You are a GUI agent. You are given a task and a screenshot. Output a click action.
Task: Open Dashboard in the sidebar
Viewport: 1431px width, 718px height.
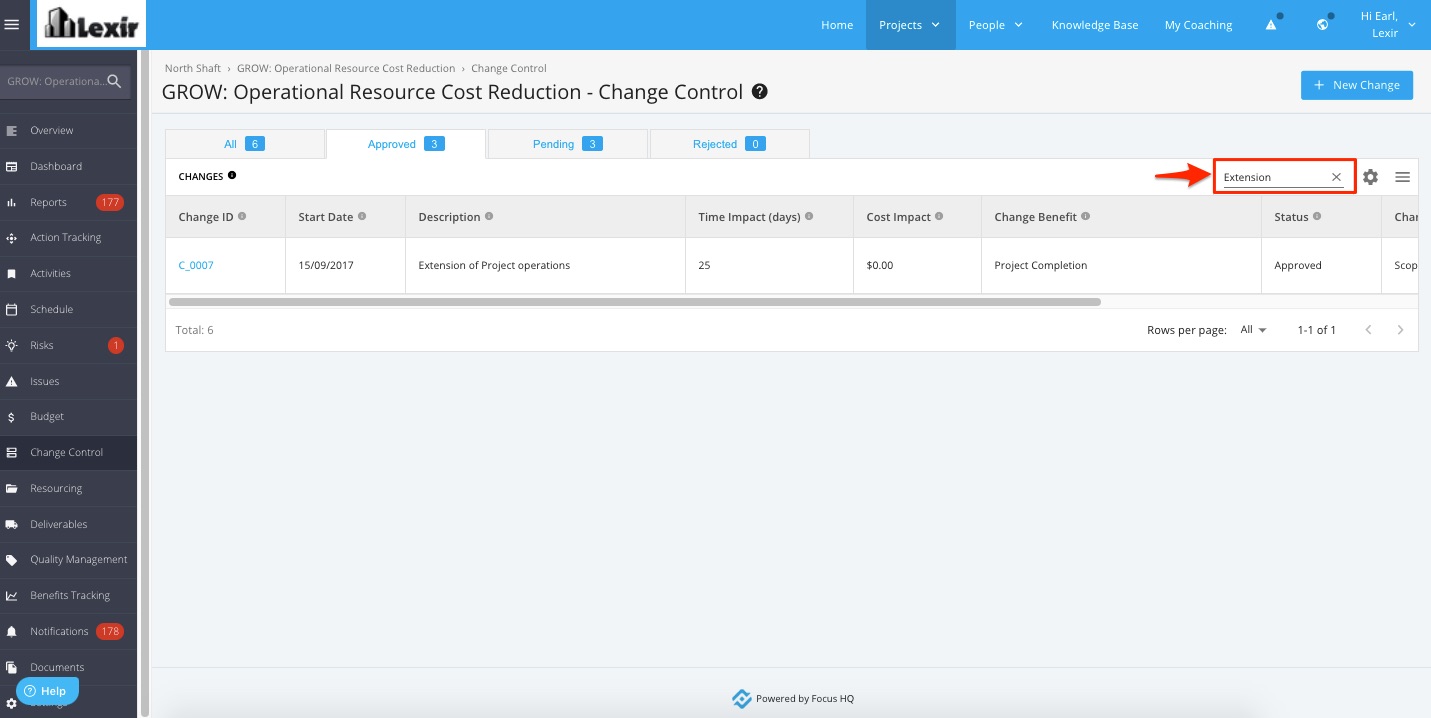[68, 166]
